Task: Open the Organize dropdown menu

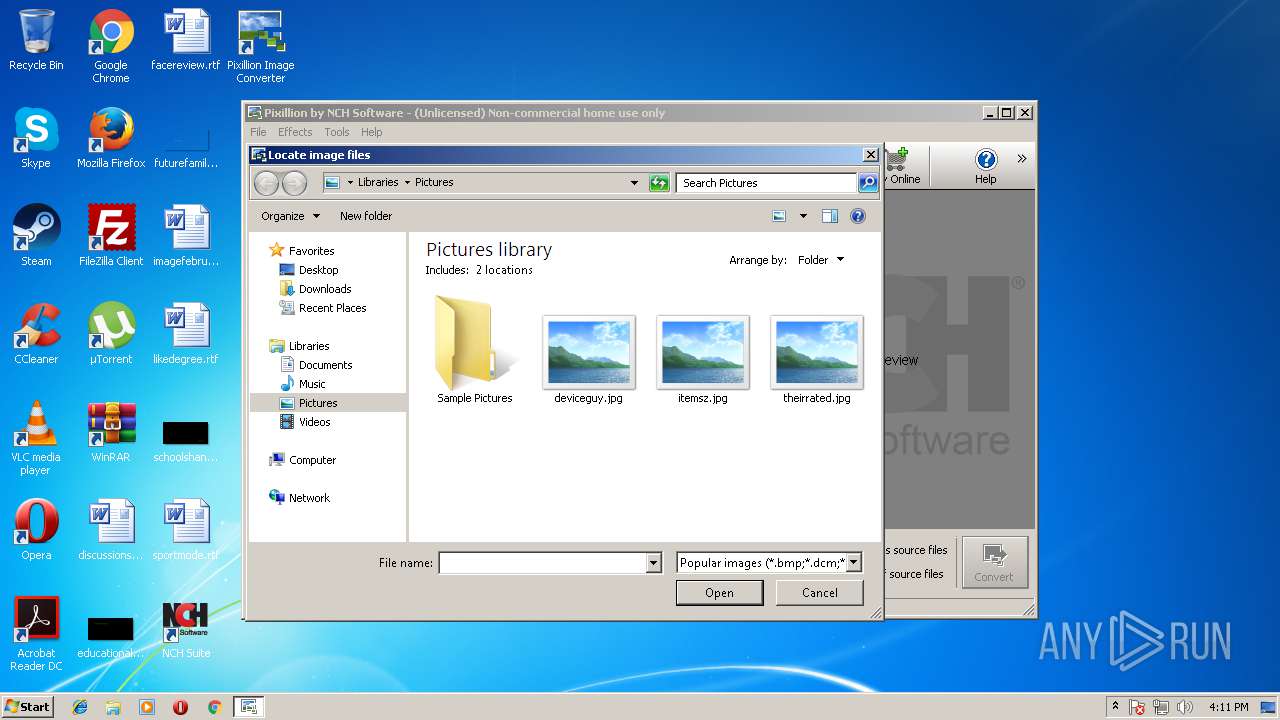Action: tap(290, 216)
